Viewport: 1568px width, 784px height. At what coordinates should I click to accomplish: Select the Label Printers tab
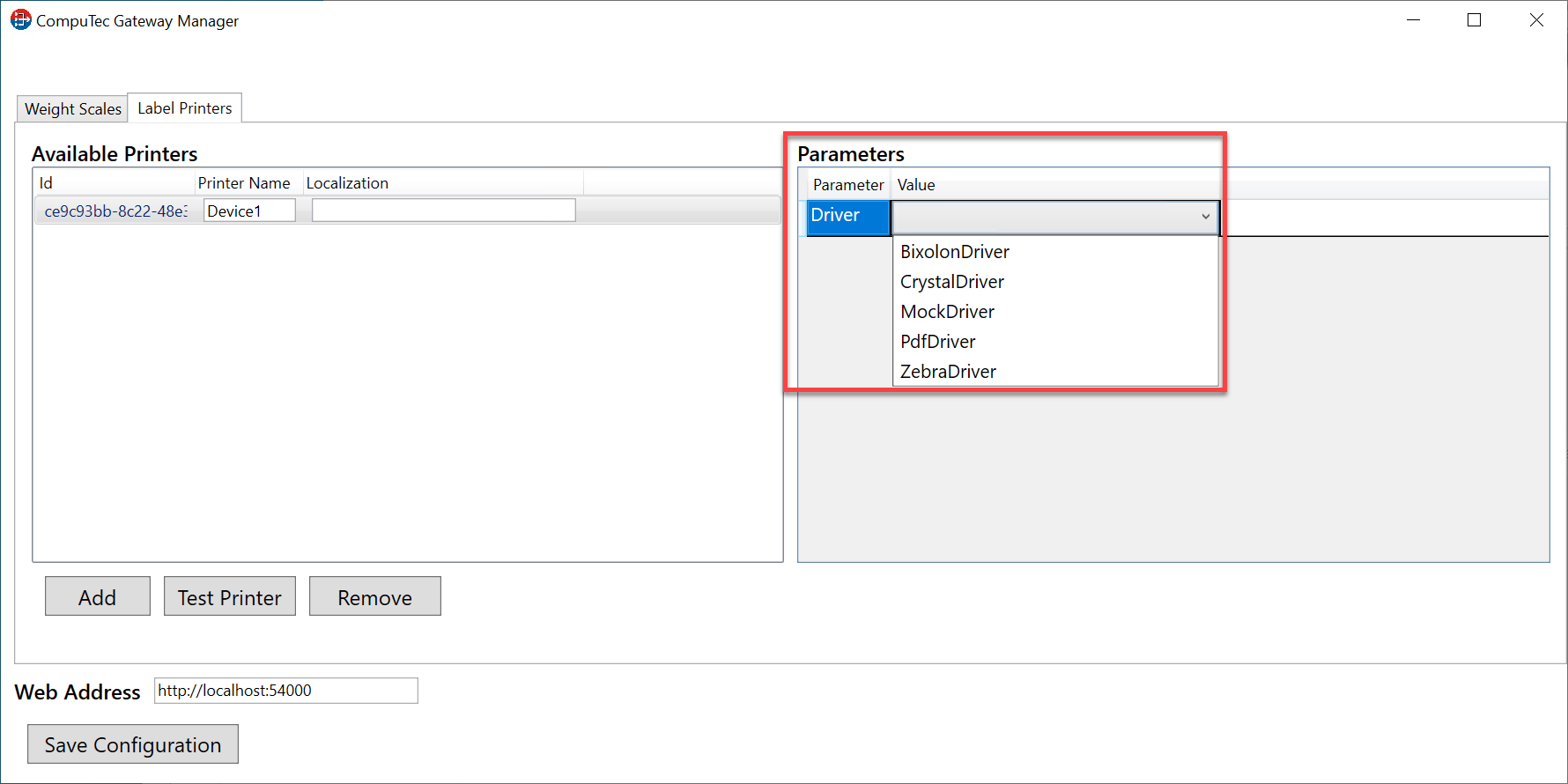pyautogui.click(x=184, y=107)
